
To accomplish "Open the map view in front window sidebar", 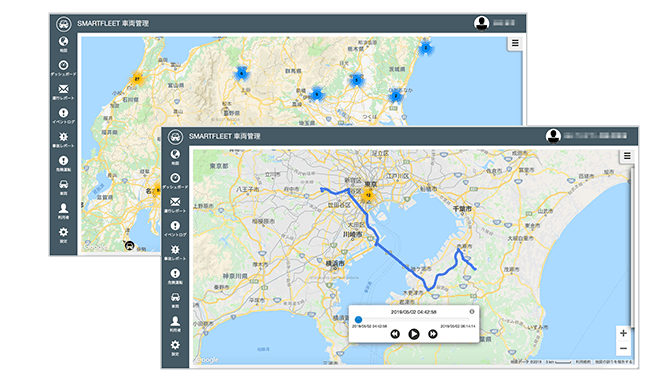I will click(175, 155).
